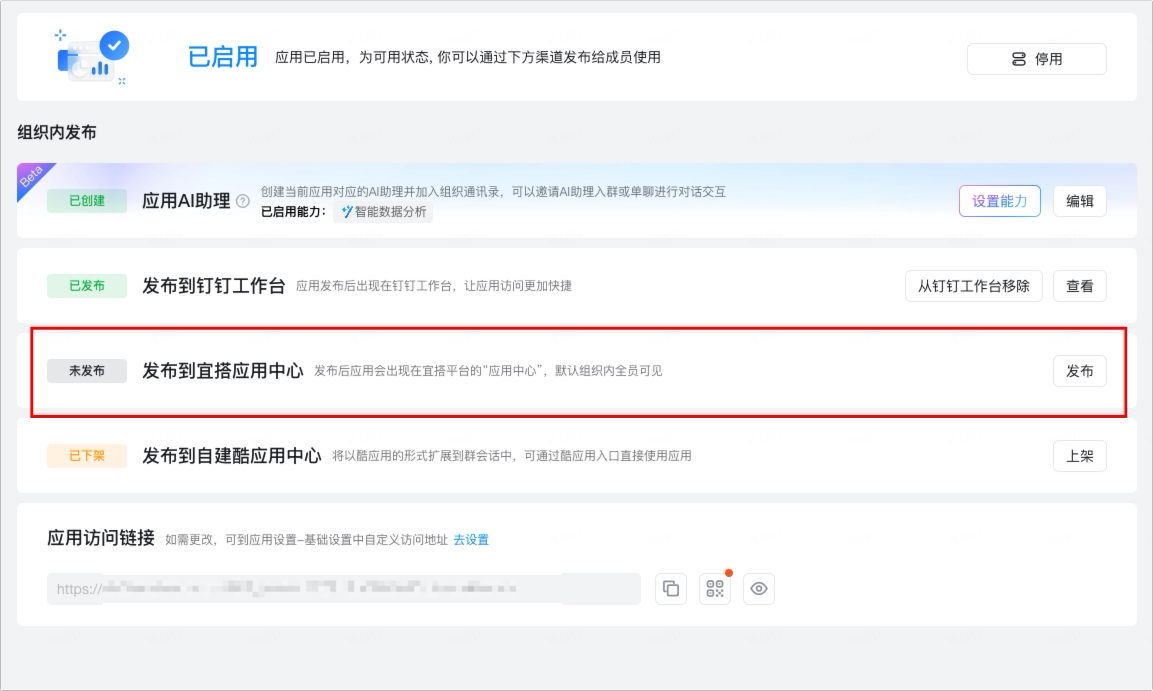Viewport: 1153px width, 691px height.
Task: Follow the 去设置 link
Action: (x=471, y=540)
